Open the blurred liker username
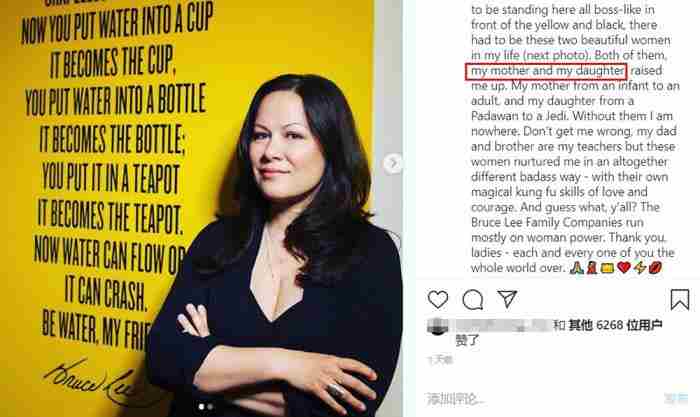Viewport: 700px width, 417px height. click(x=500, y=325)
